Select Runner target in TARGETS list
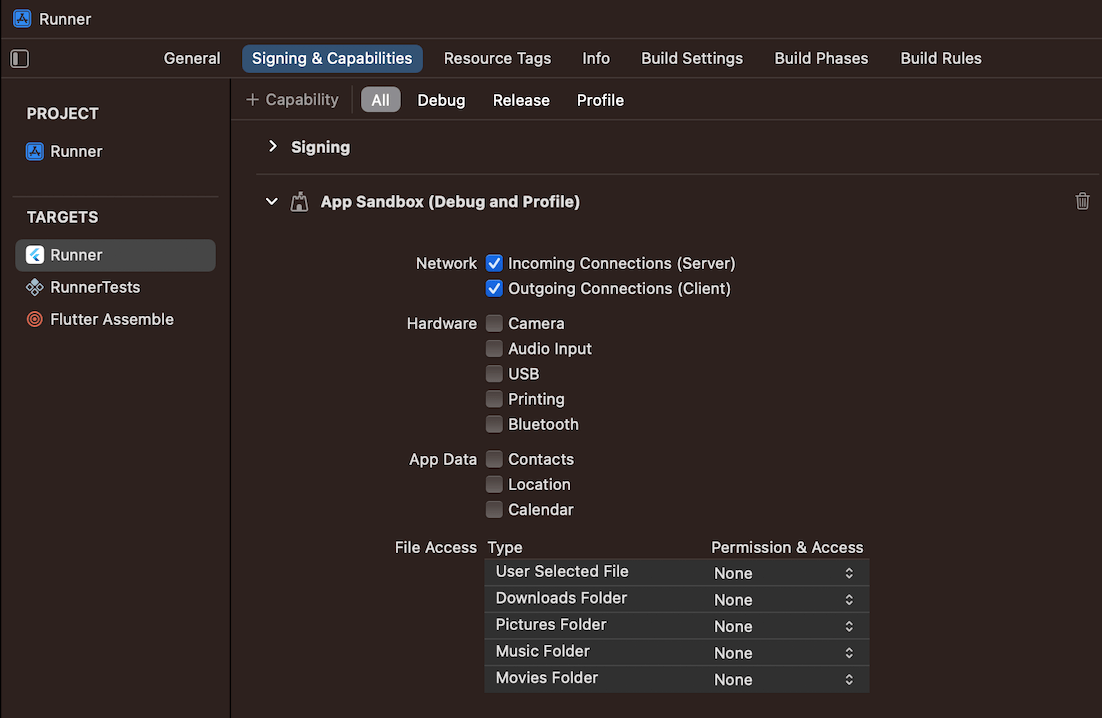1102x718 pixels. [x=115, y=255]
